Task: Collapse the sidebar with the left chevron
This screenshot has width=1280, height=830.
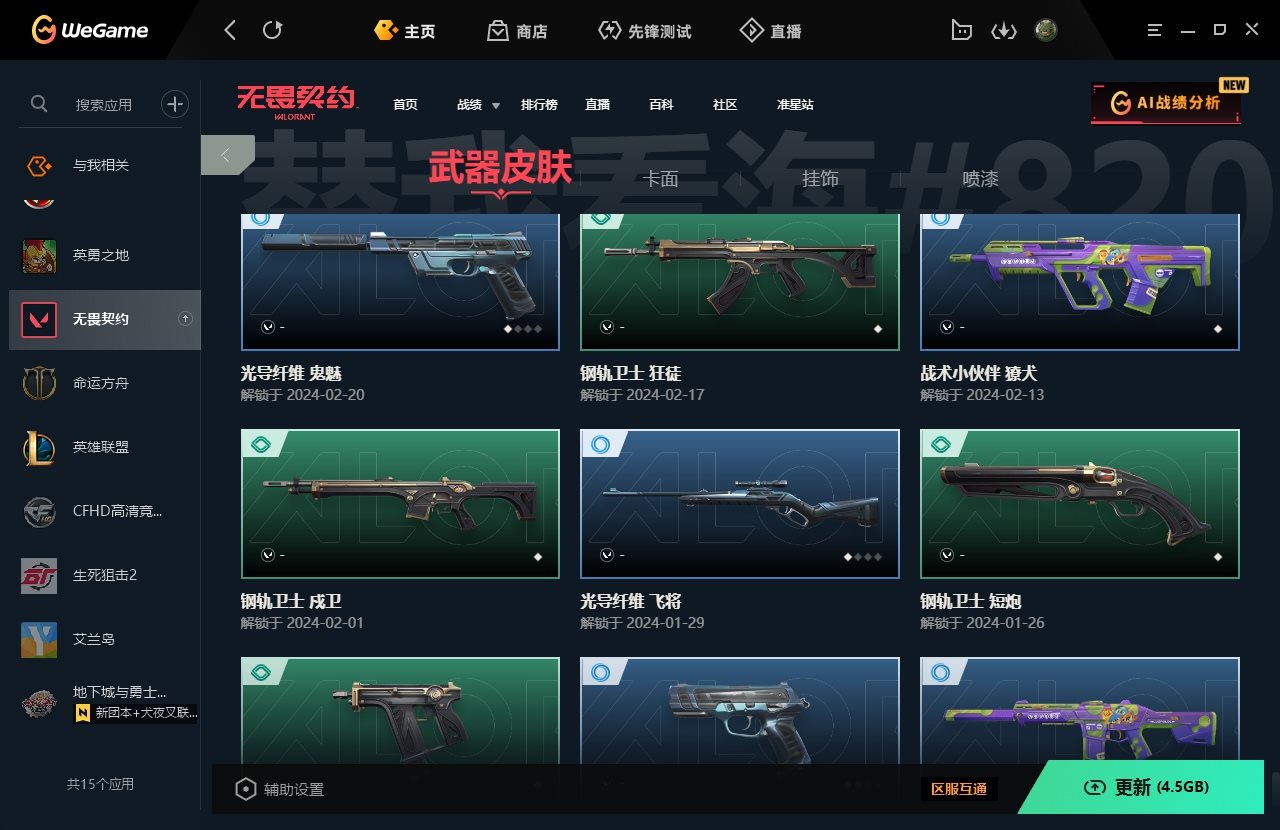Action: pyautogui.click(x=226, y=155)
